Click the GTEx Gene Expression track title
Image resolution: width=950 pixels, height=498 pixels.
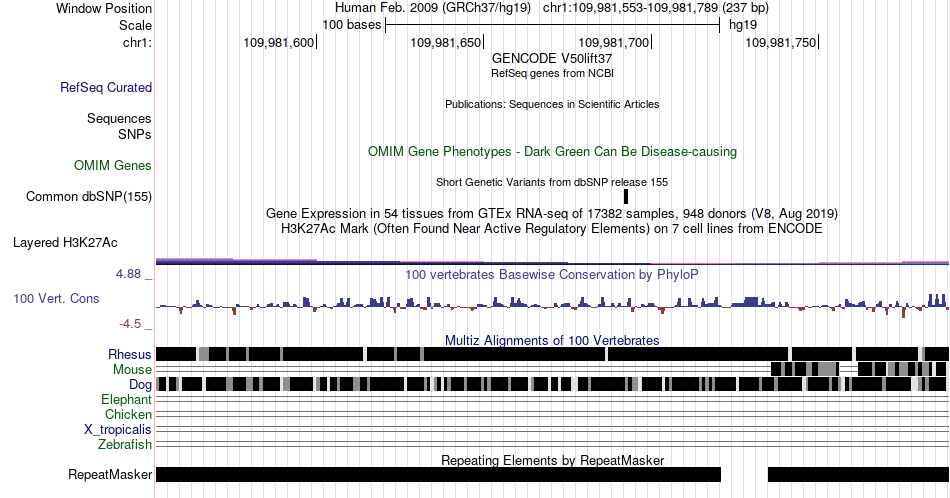click(x=552, y=213)
